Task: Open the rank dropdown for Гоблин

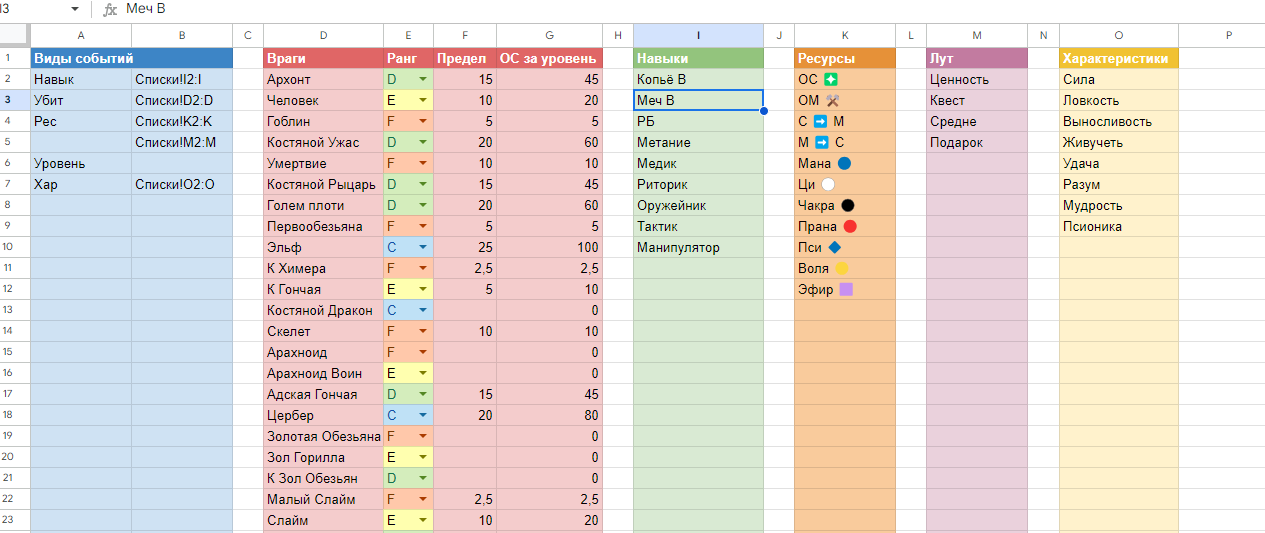Action: pyautogui.click(x=423, y=121)
